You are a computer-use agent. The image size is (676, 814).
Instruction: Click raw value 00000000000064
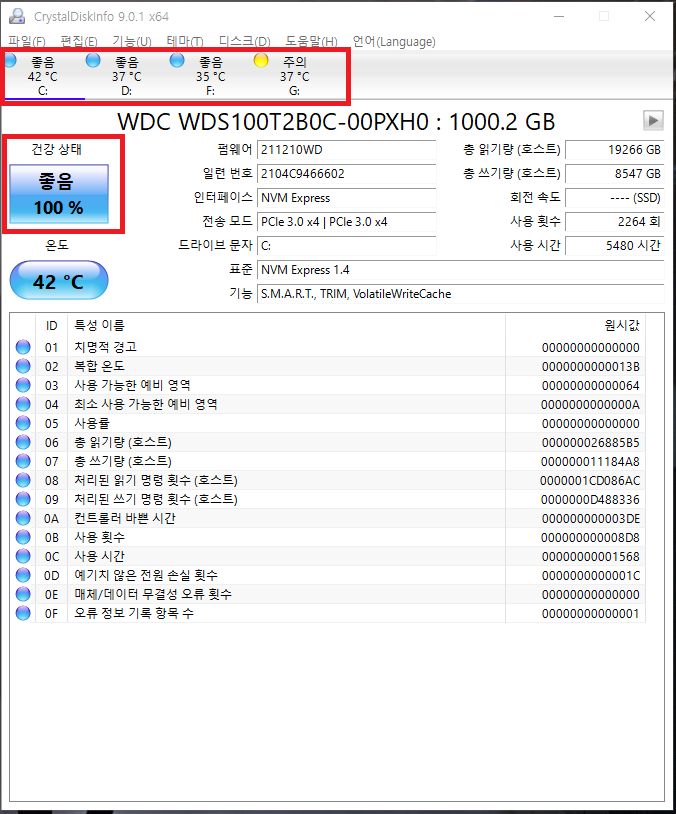click(590, 386)
